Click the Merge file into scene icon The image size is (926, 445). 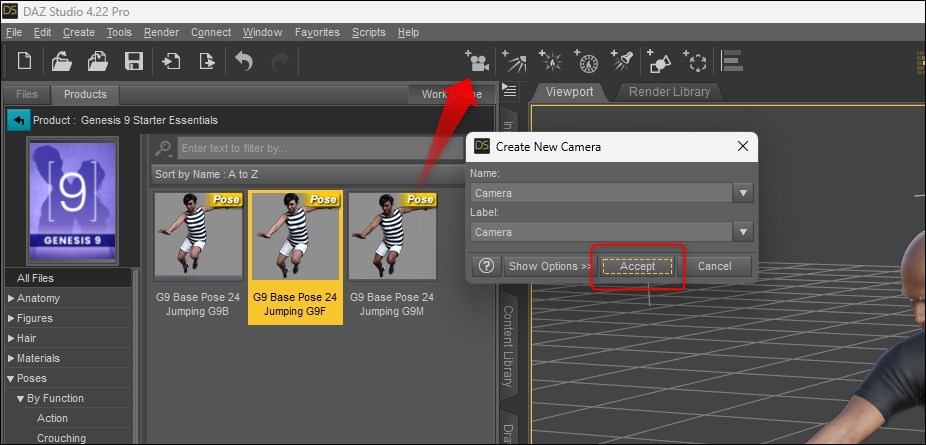click(x=97, y=61)
